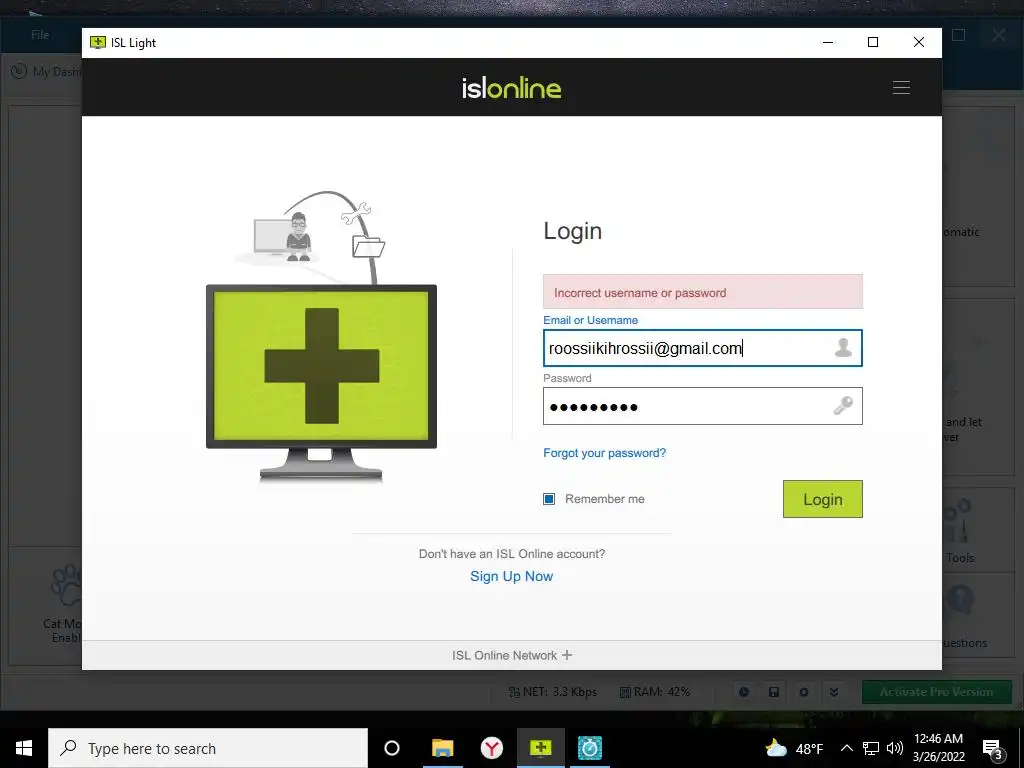Open Cortana circle icon on the taskbar
Image resolution: width=1024 pixels, height=768 pixels.
[392, 748]
